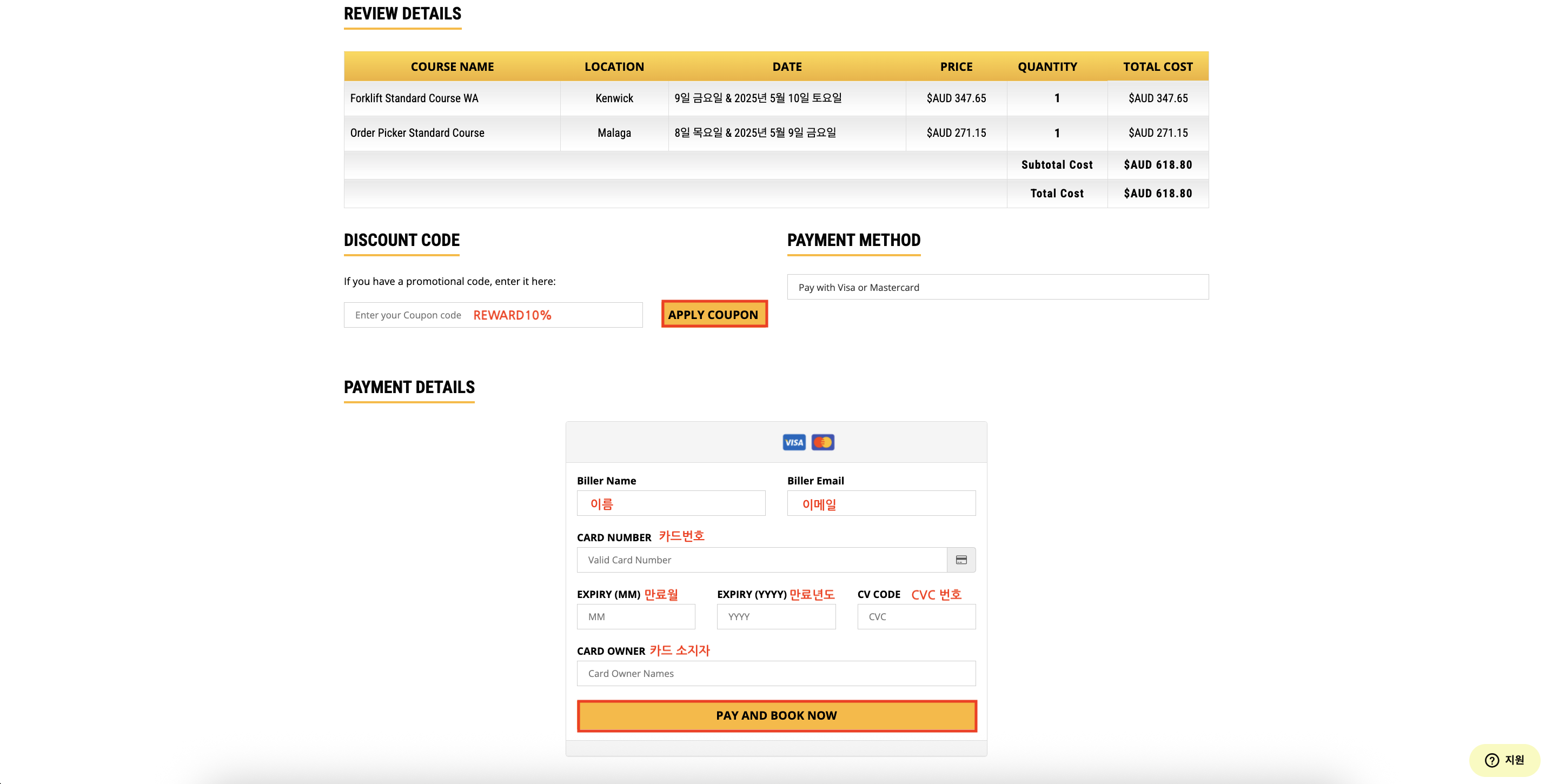Open the Pay with Visa or Mastercard dropdown

(997, 287)
